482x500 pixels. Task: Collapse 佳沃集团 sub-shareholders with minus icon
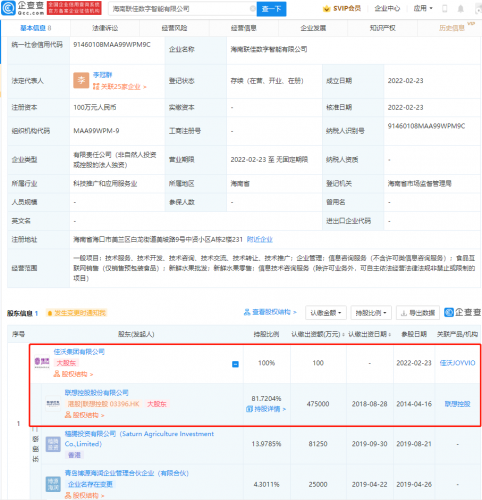click(235, 364)
